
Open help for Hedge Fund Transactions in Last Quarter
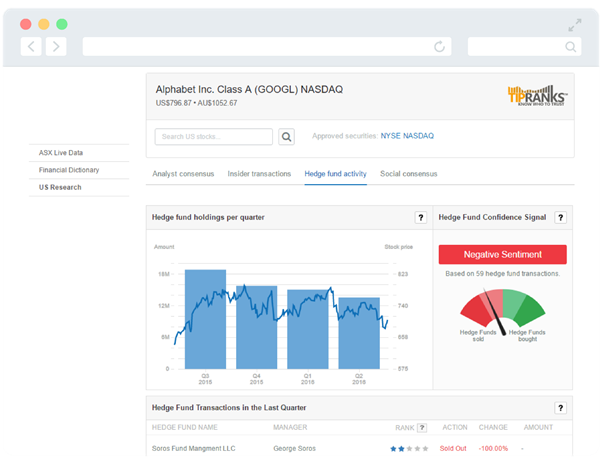coord(561,408)
